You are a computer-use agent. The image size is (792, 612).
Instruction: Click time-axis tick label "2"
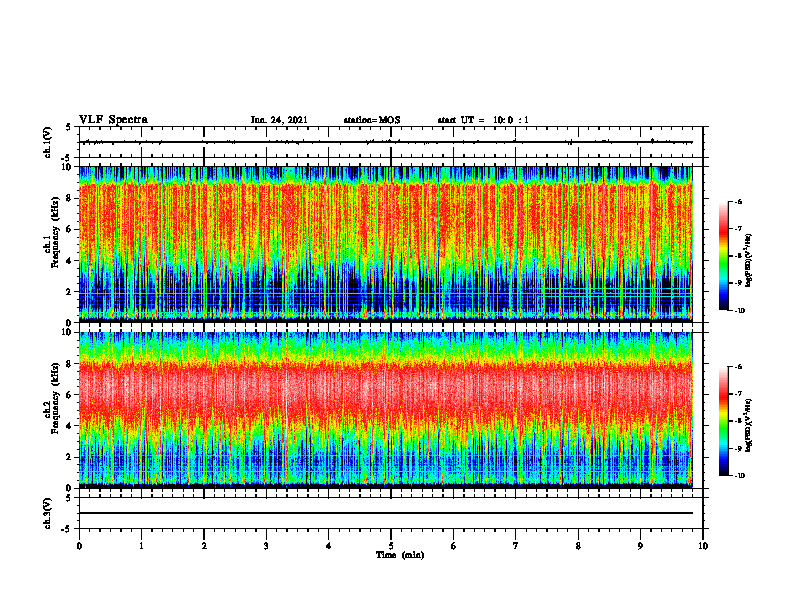click(x=204, y=546)
